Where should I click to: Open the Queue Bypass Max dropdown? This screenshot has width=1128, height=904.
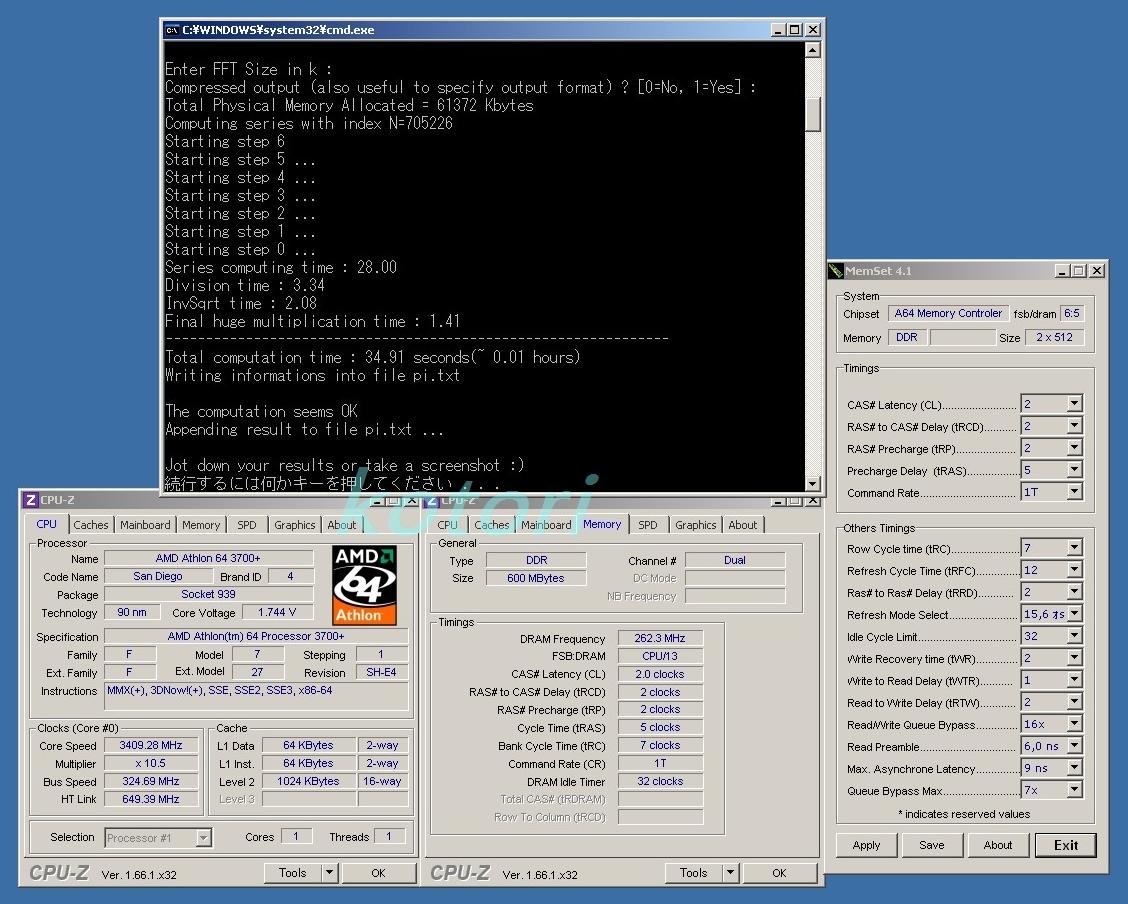pos(1074,790)
